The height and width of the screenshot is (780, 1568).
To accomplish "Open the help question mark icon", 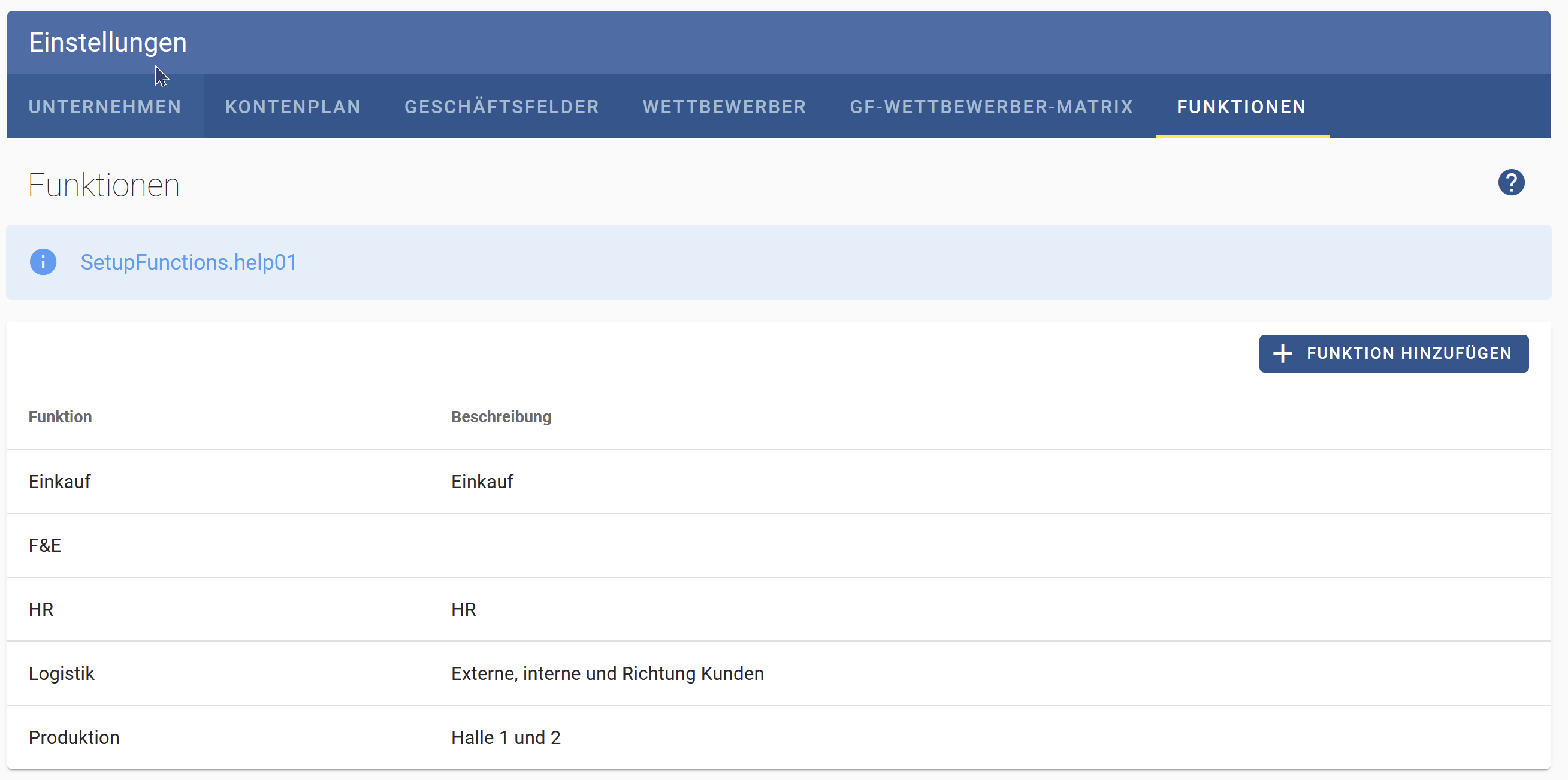I will click(1511, 182).
